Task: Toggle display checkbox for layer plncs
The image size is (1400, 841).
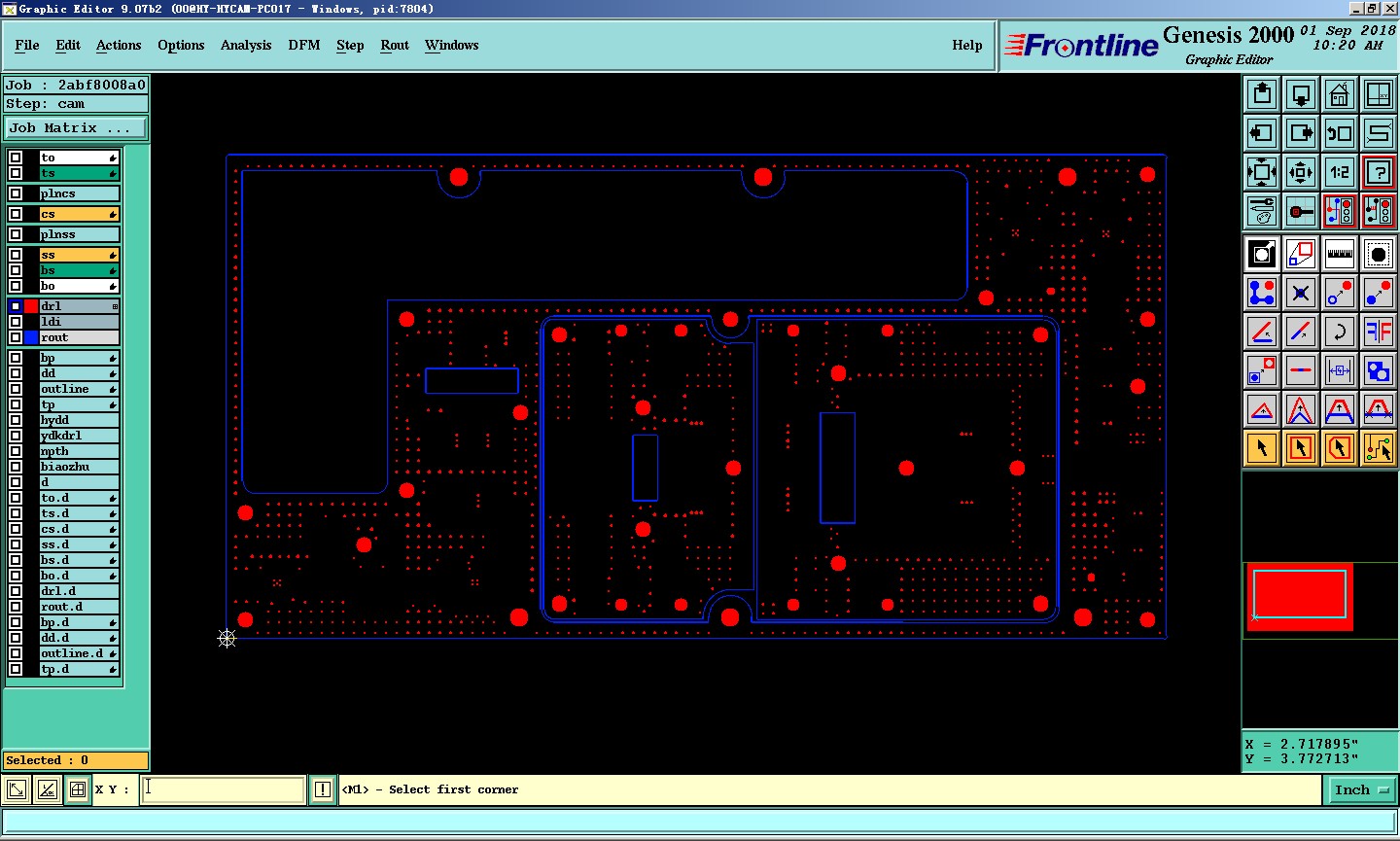Action: pyautogui.click(x=16, y=193)
